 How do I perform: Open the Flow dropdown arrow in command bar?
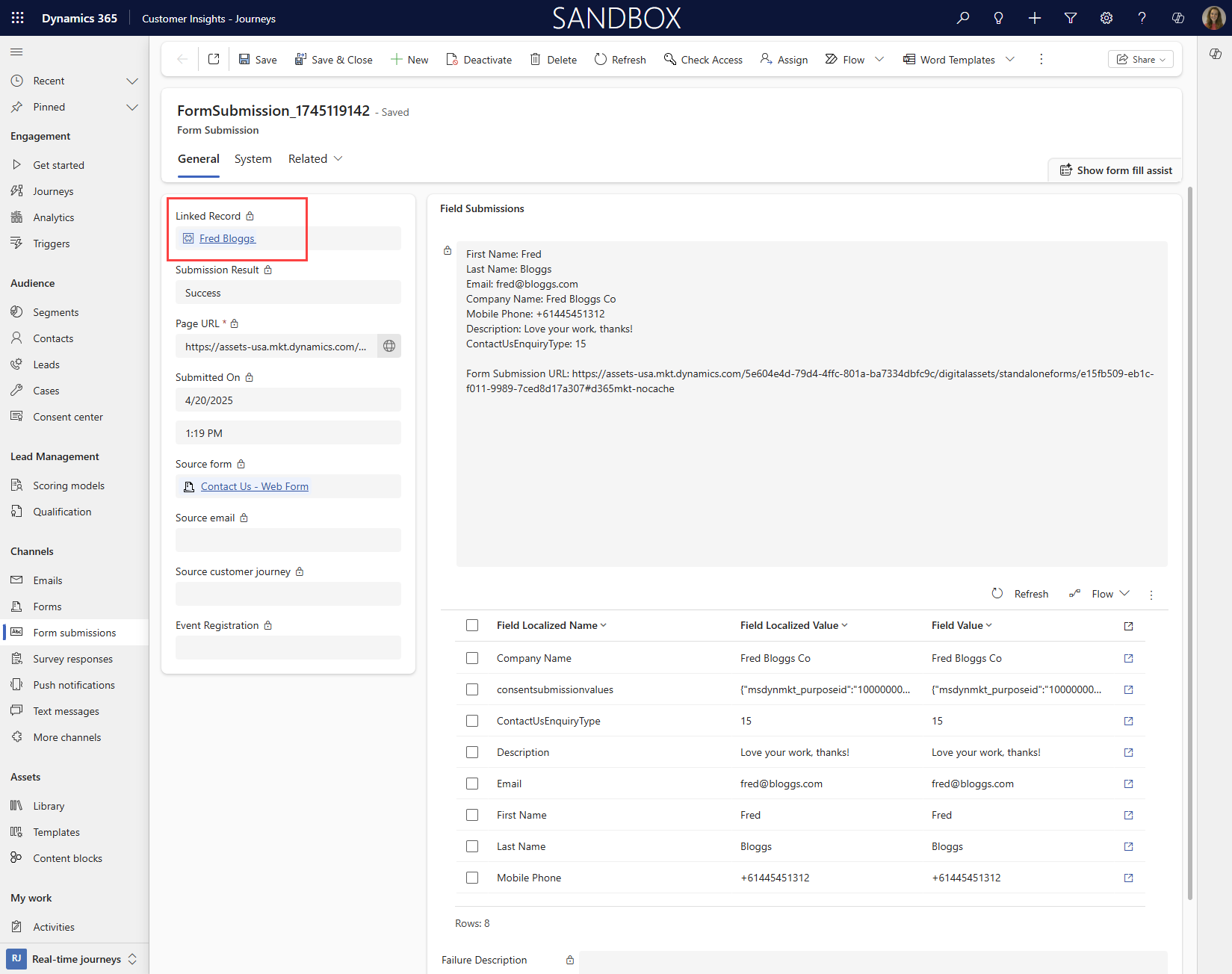click(879, 59)
